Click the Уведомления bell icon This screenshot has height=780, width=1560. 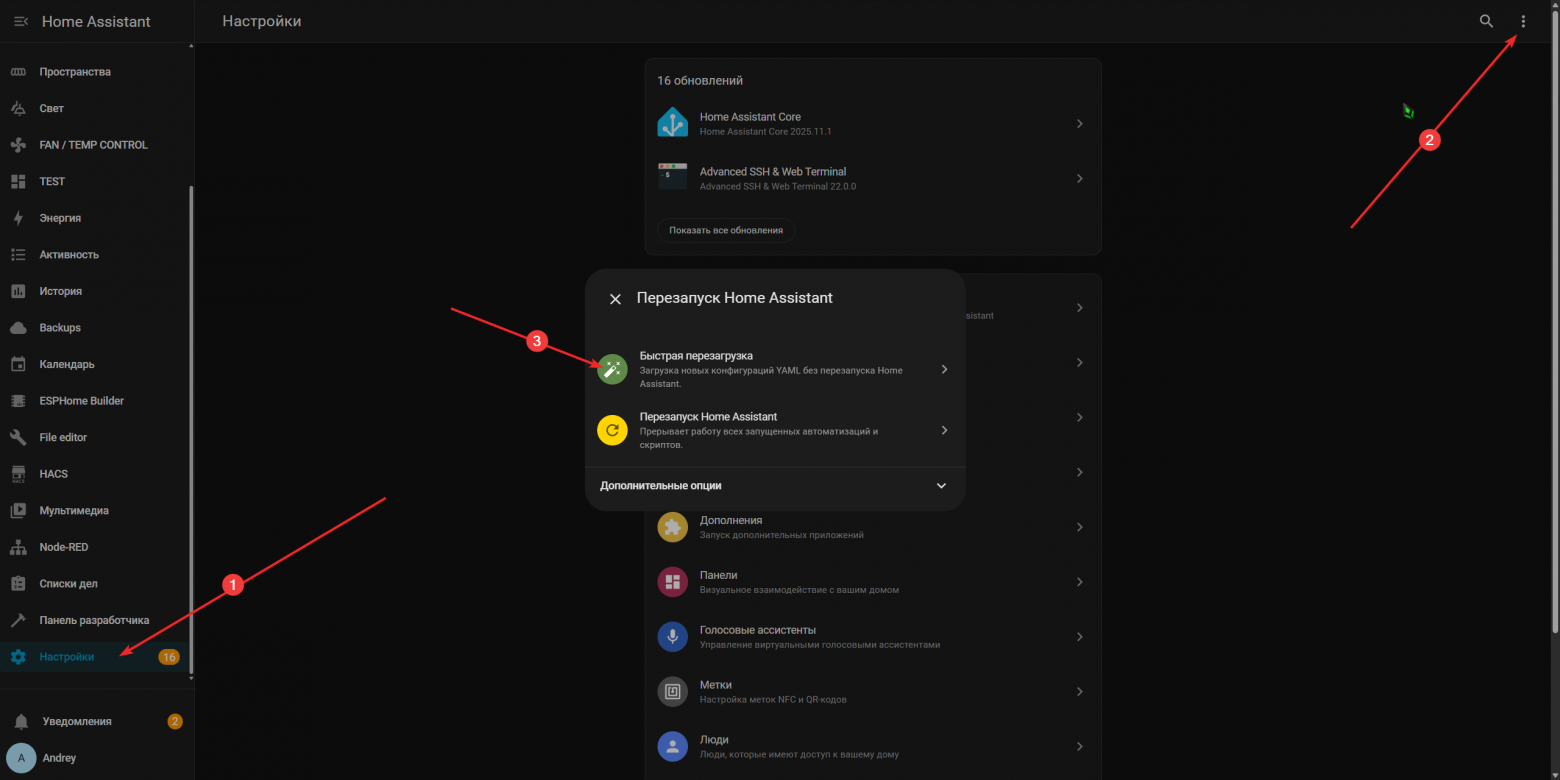[x=21, y=722]
